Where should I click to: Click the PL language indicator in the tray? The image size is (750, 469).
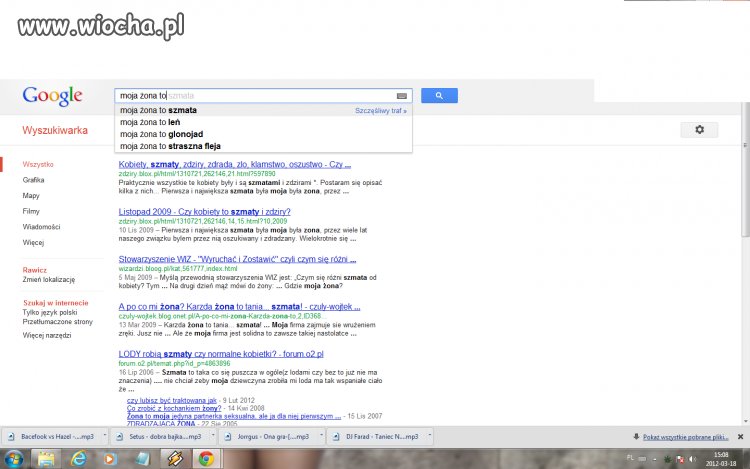pyautogui.click(x=630, y=458)
